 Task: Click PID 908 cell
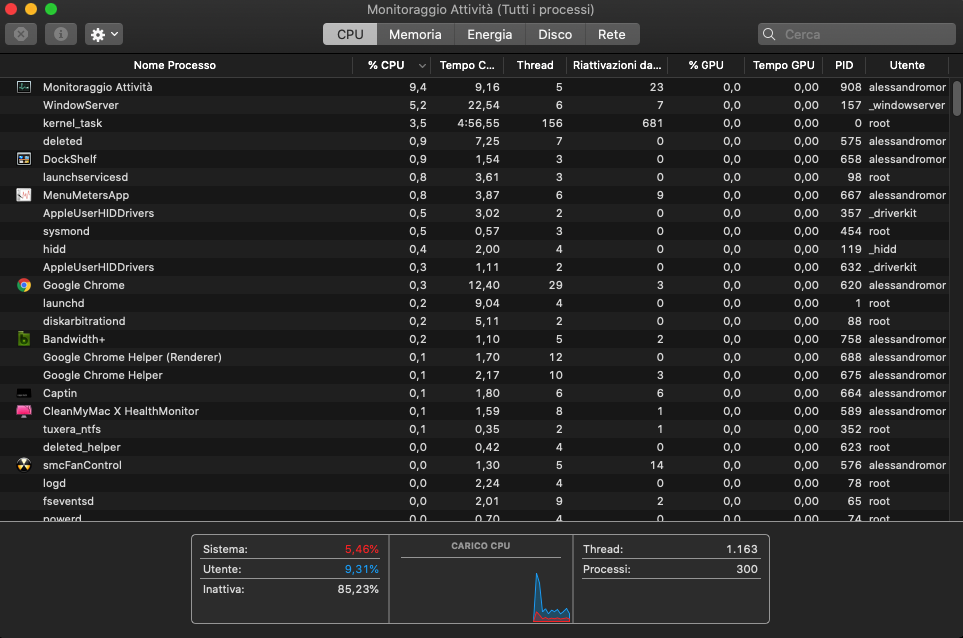851,87
